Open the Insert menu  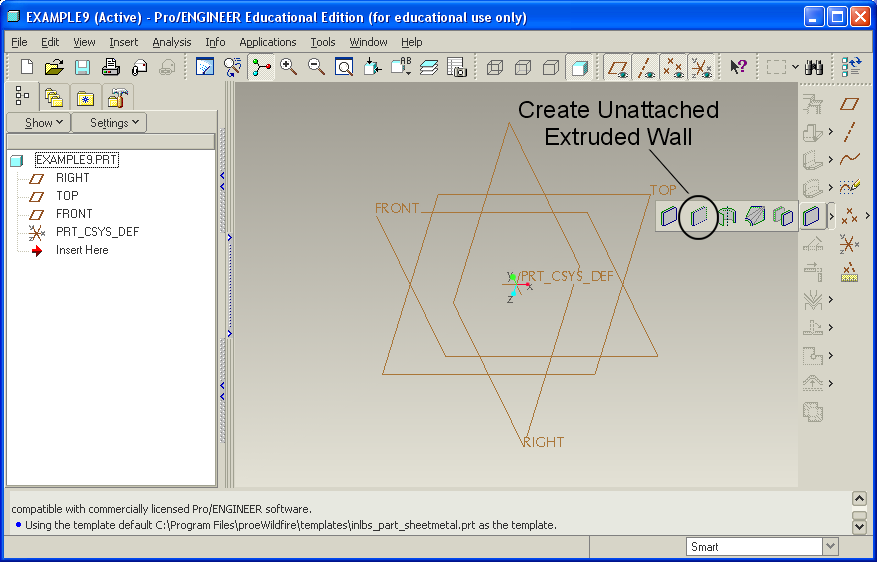(x=124, y=42)
